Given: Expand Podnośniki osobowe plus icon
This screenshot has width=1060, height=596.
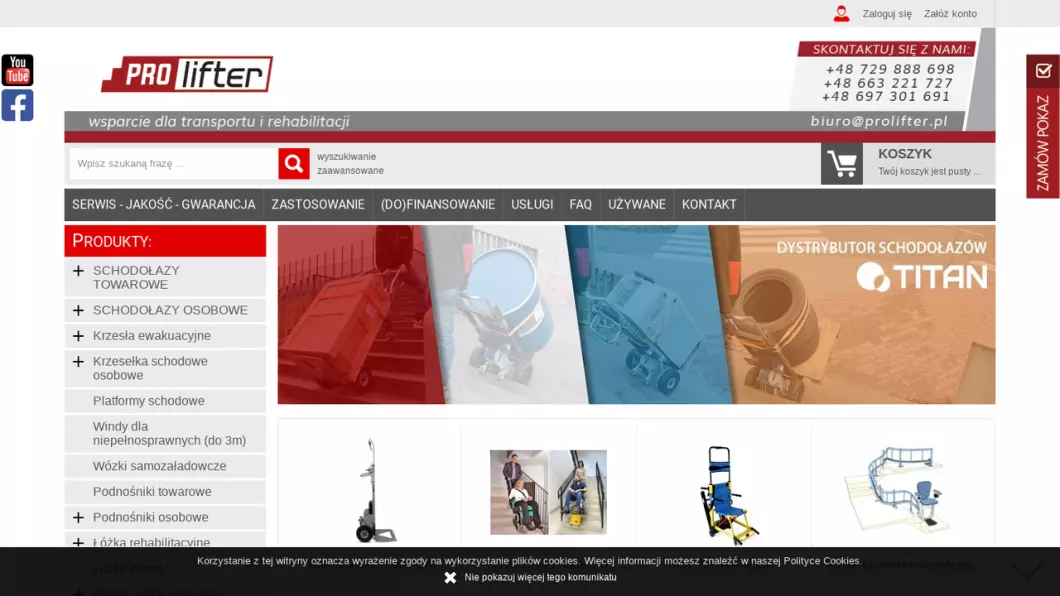Looking at the screenshot, I should [78, 518].
